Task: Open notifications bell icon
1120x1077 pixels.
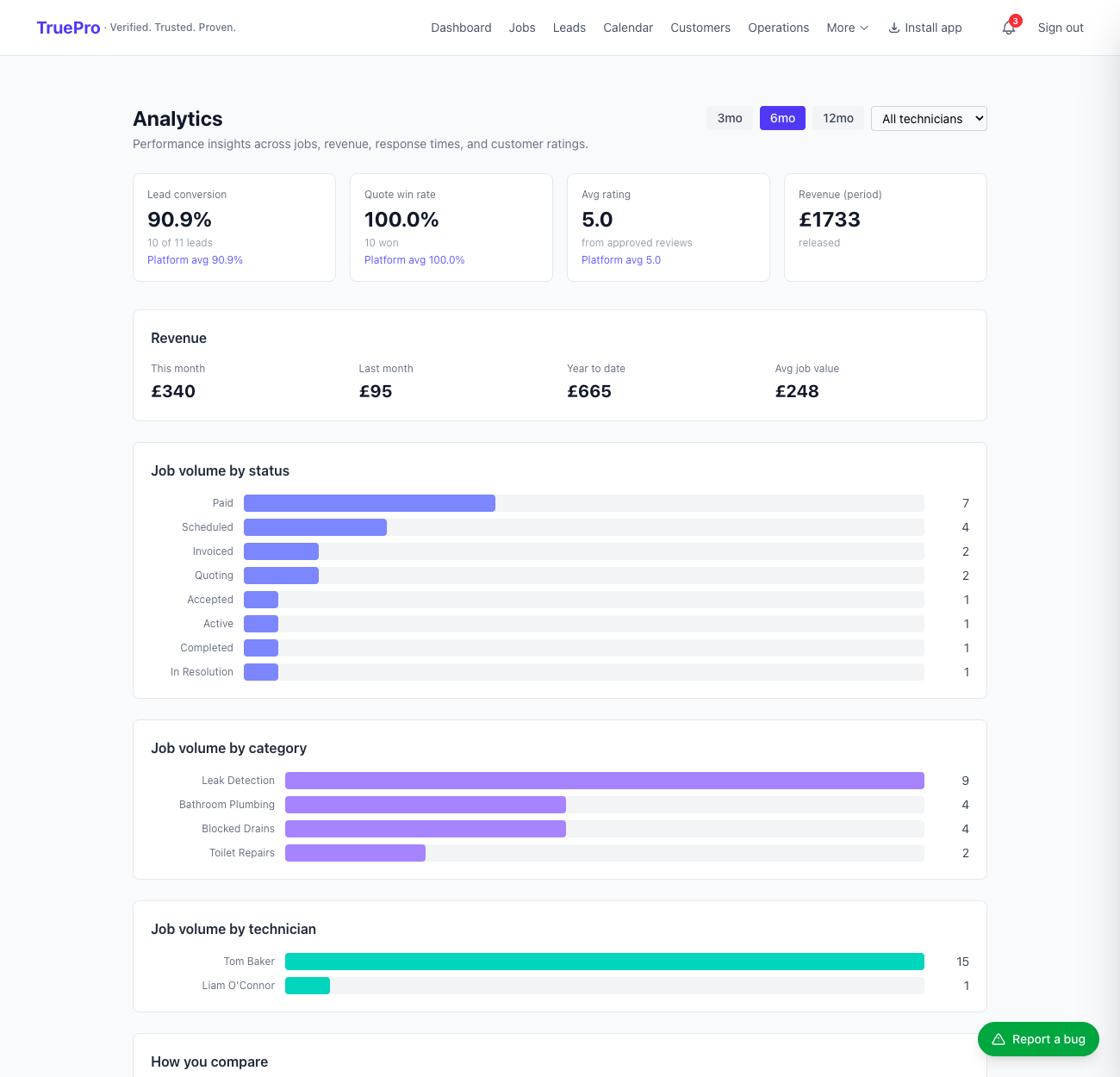Action: [1009, 28]
